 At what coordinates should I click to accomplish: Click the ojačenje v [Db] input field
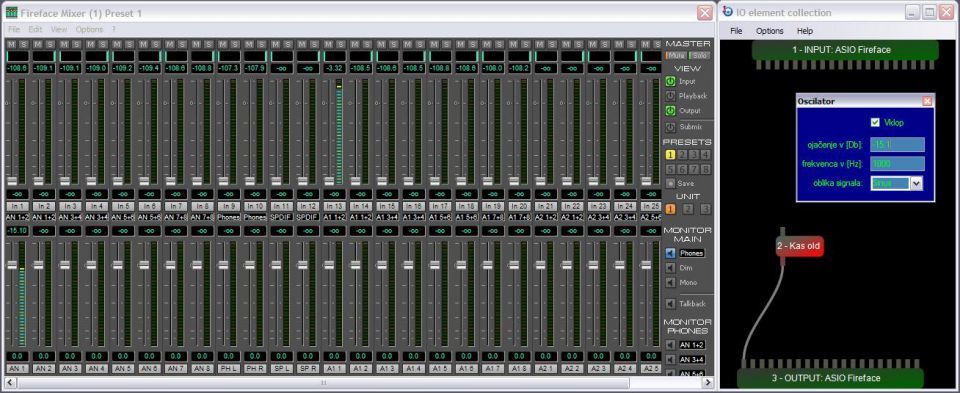(897, 144)
